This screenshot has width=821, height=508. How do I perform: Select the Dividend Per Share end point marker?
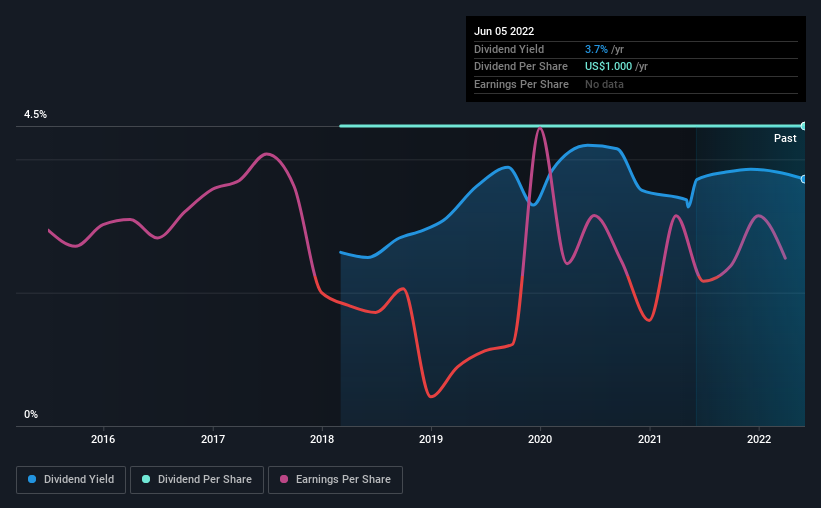pyautogui.click(x=804, y=126)
